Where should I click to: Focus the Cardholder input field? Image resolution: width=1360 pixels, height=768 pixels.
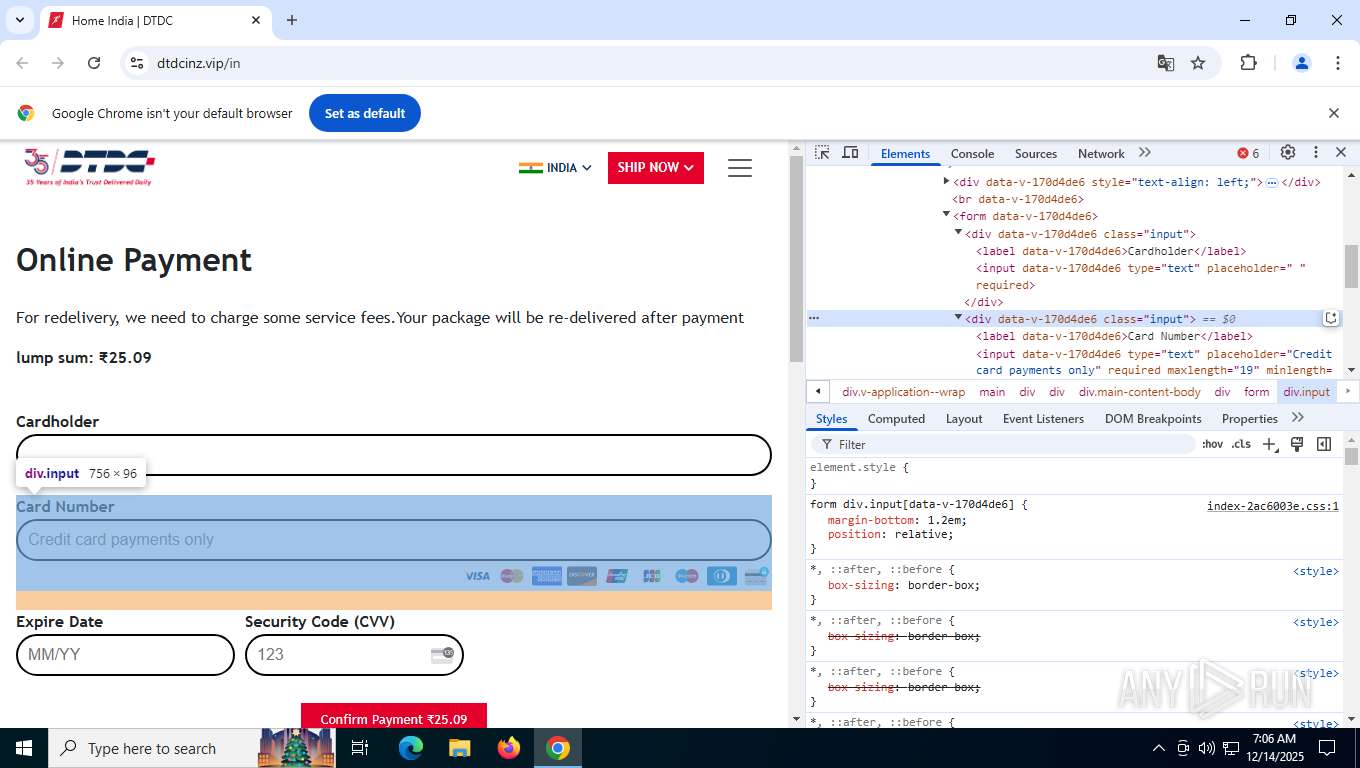pyautogui.click(x=394, y=455)
